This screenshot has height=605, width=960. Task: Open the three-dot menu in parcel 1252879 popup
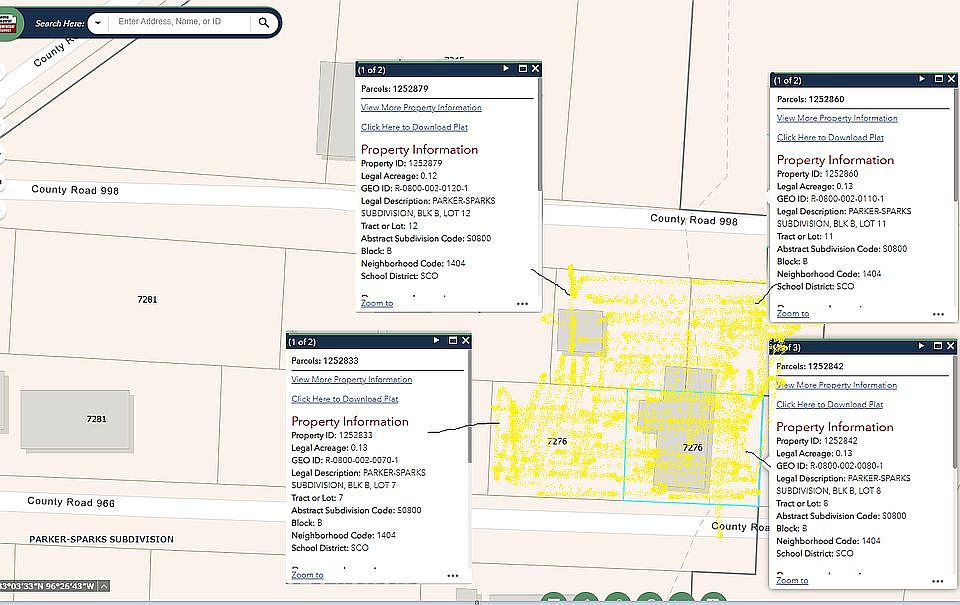point(522,303)
